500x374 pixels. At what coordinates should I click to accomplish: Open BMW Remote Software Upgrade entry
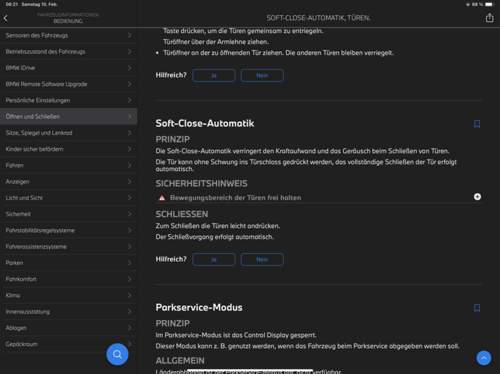click(x=68, y=84)
